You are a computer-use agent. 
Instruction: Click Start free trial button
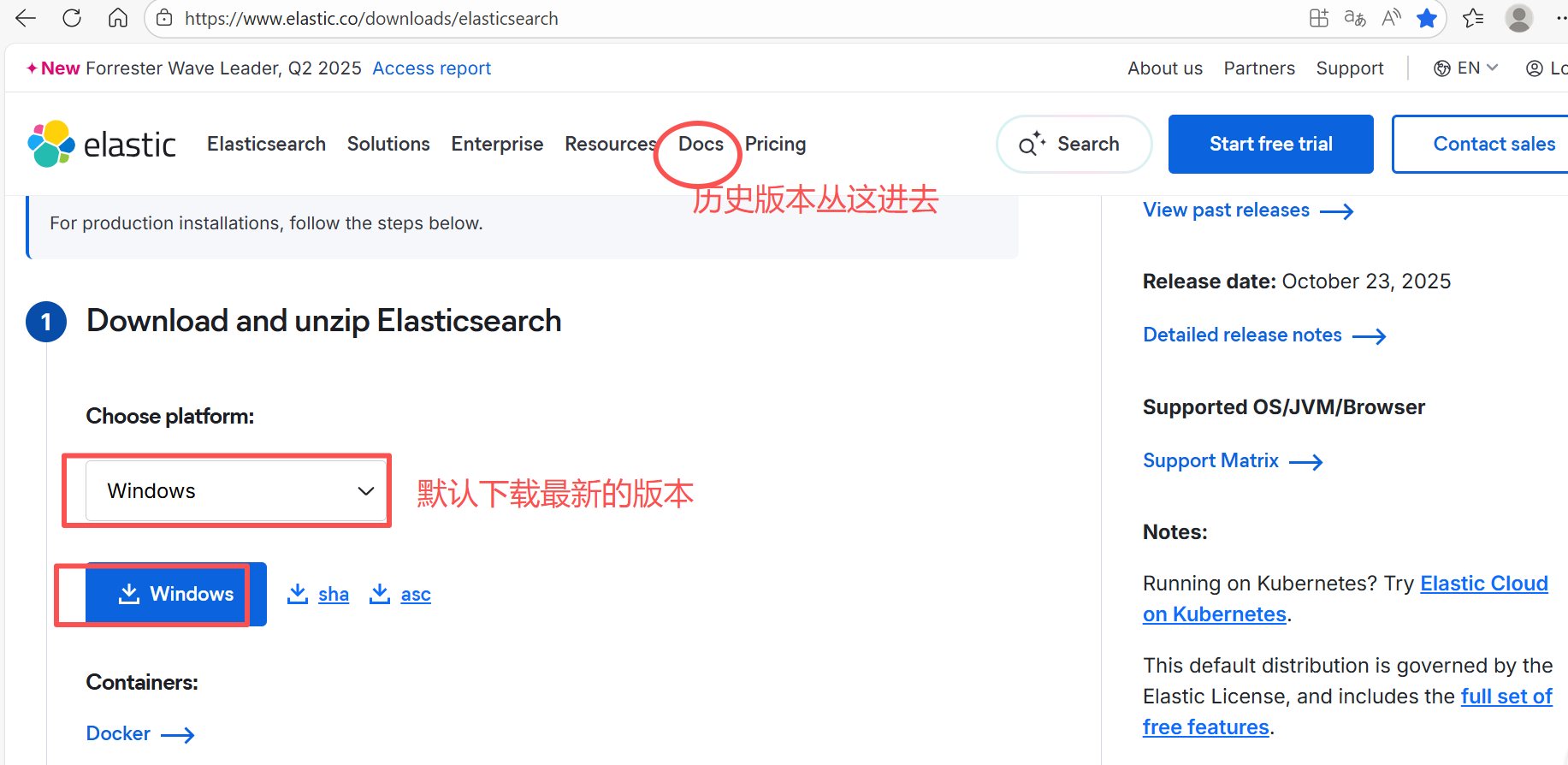(x=1271, y=144)
